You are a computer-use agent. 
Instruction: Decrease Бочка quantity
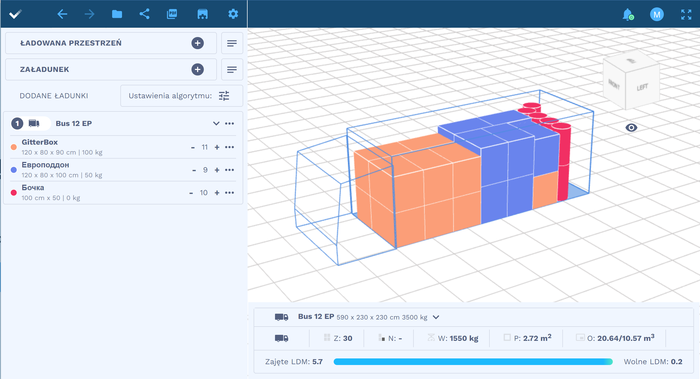191,193
